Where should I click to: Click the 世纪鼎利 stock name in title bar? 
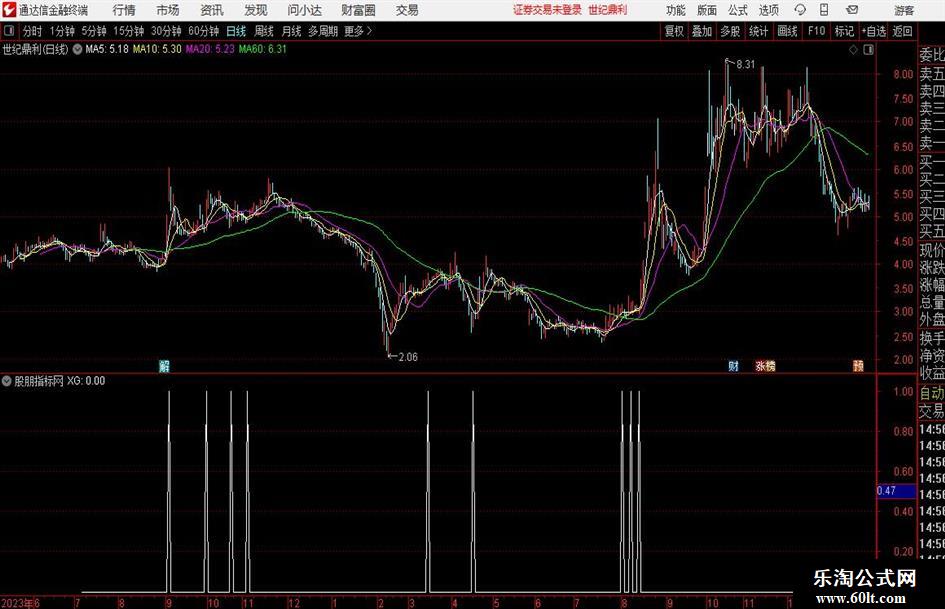pyautogui.click(x=608, y=10)
